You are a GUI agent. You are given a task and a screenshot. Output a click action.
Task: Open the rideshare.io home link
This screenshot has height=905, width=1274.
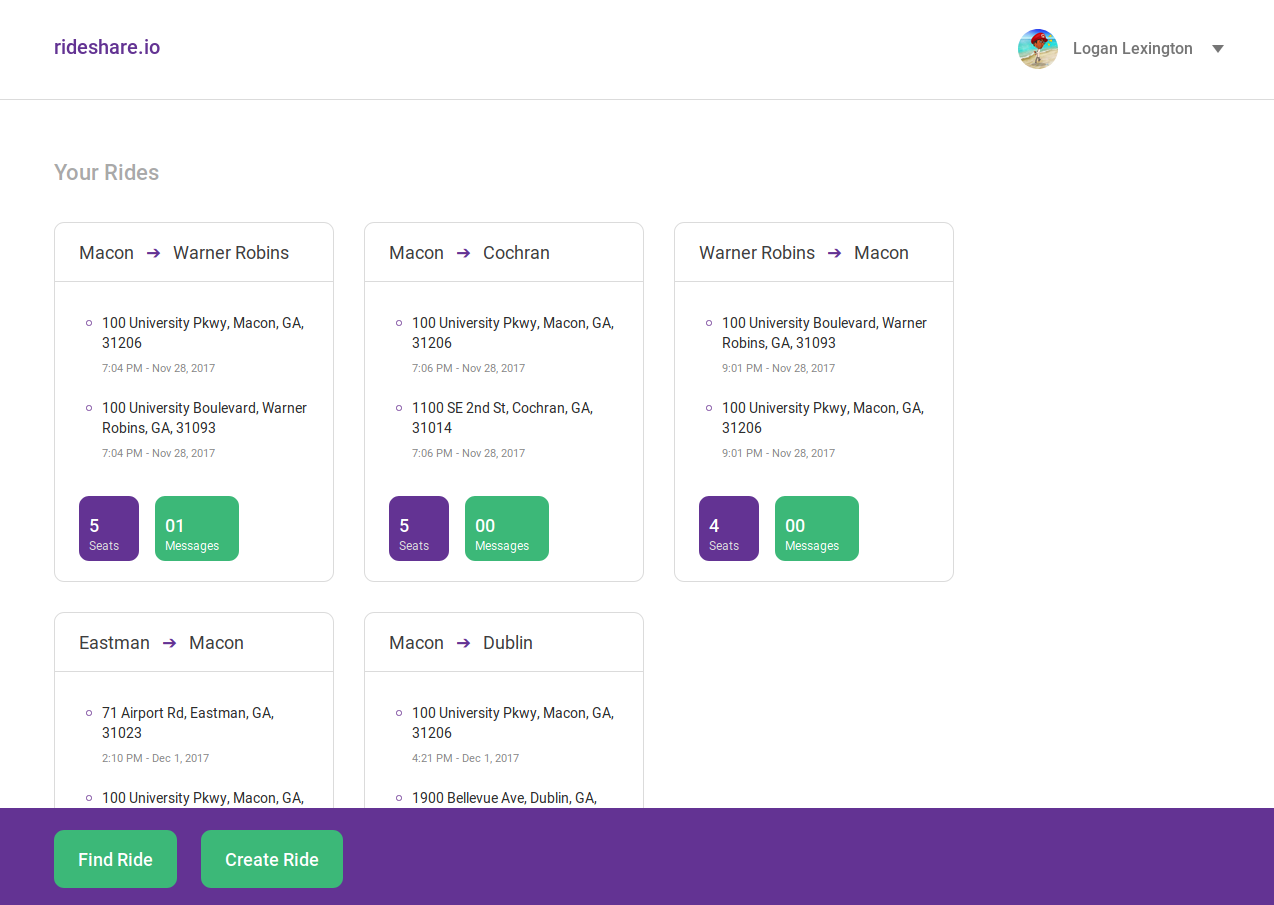107,47
